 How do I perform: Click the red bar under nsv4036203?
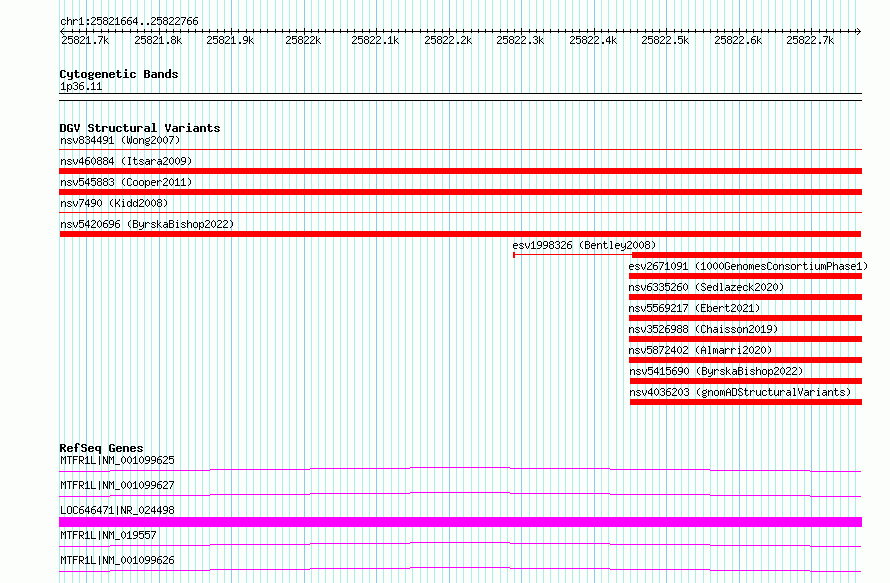pos(746,402)
